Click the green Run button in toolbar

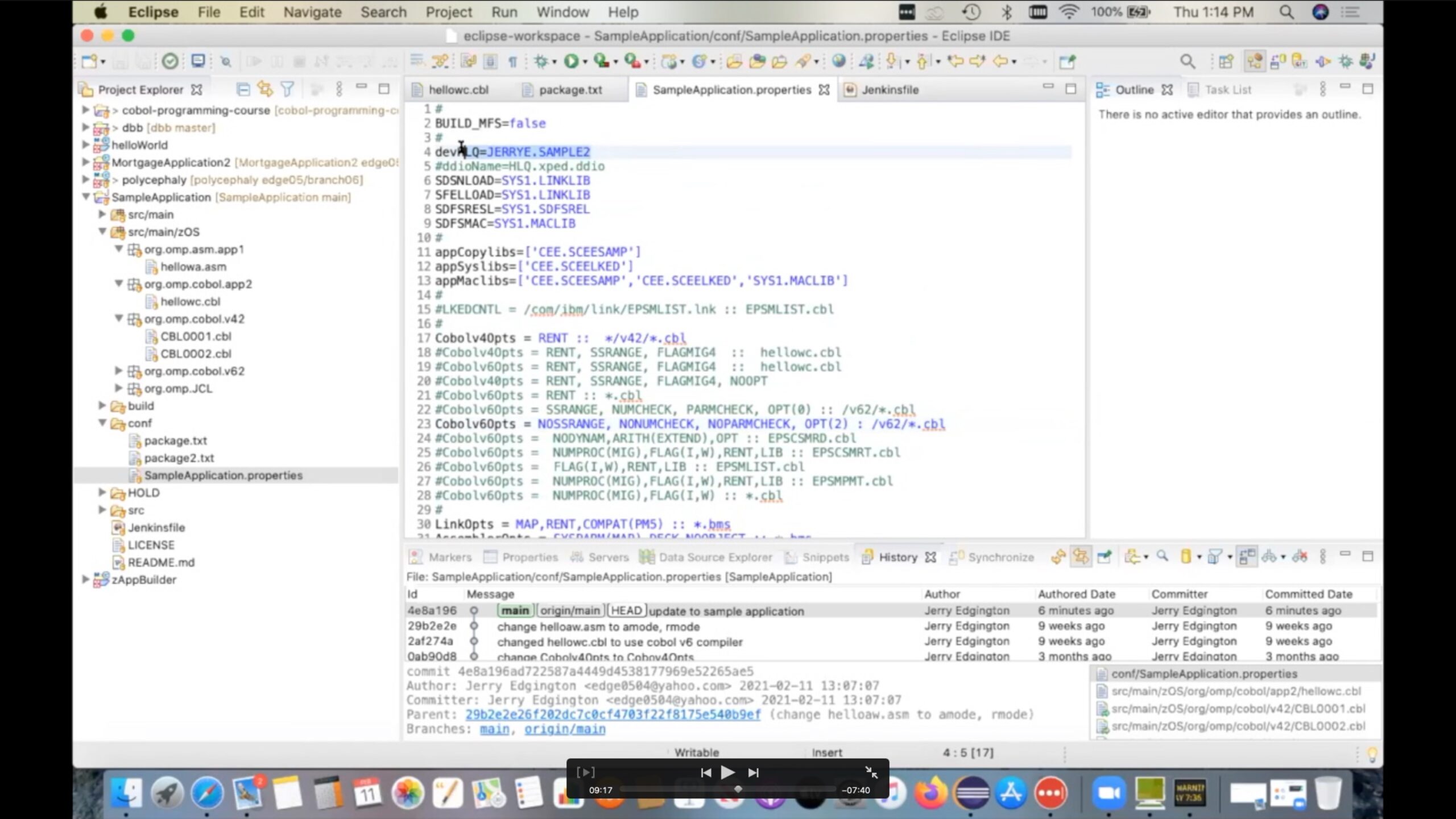tap(570, 61)
